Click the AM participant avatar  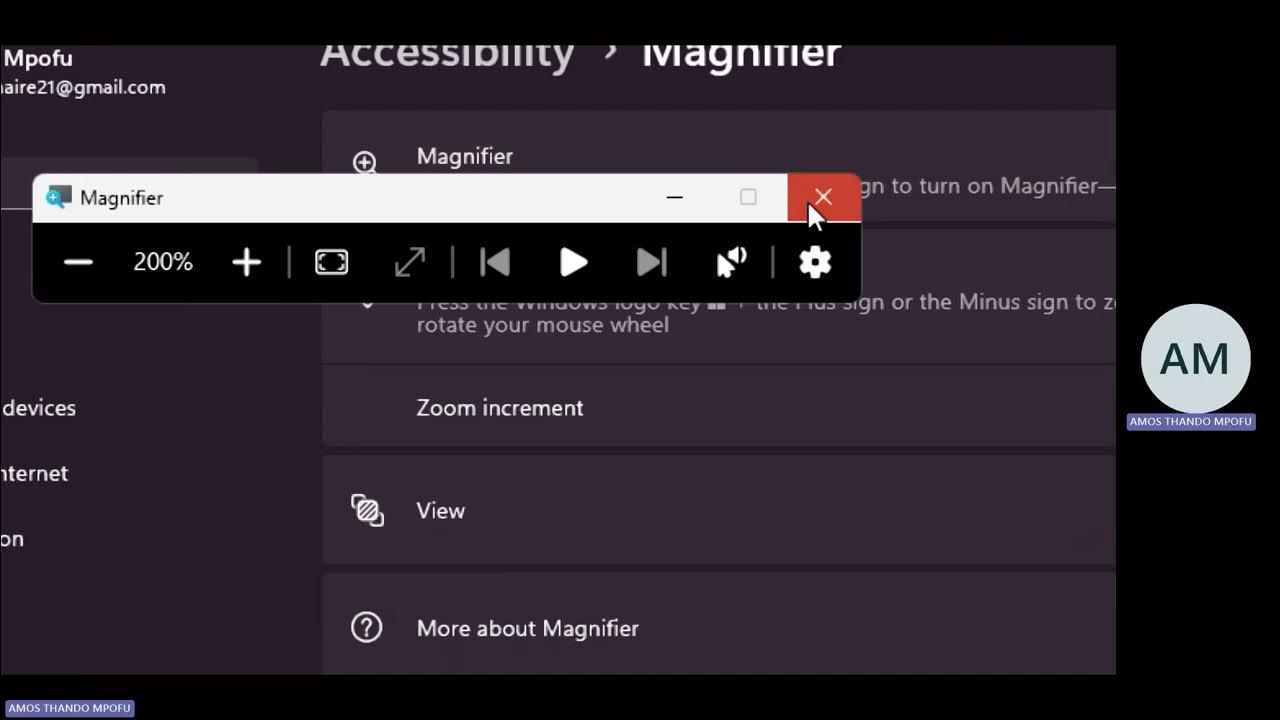[x=1195, y=359]
